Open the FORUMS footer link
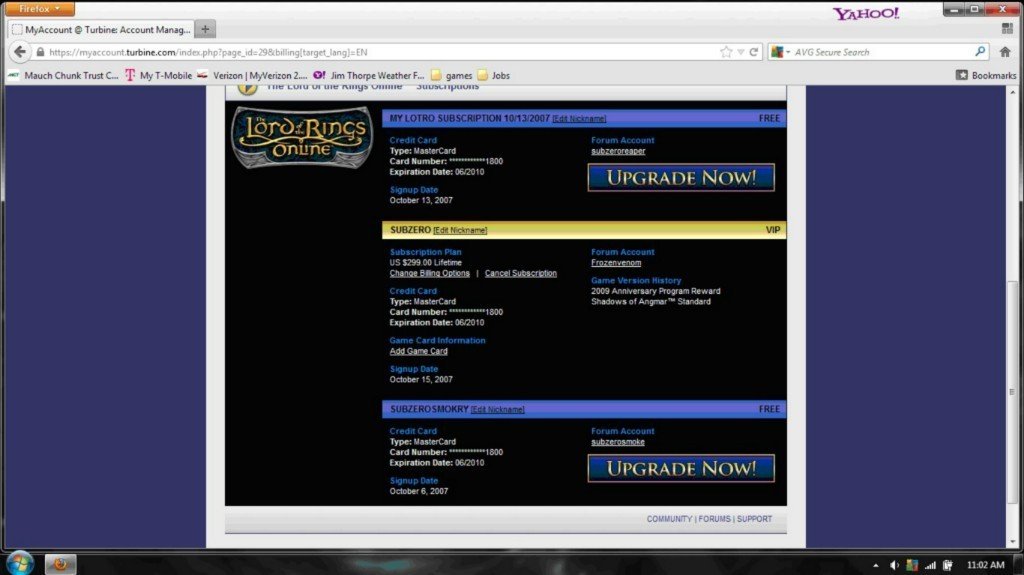This screenshot has height=575, width=1024. [714, 519]
